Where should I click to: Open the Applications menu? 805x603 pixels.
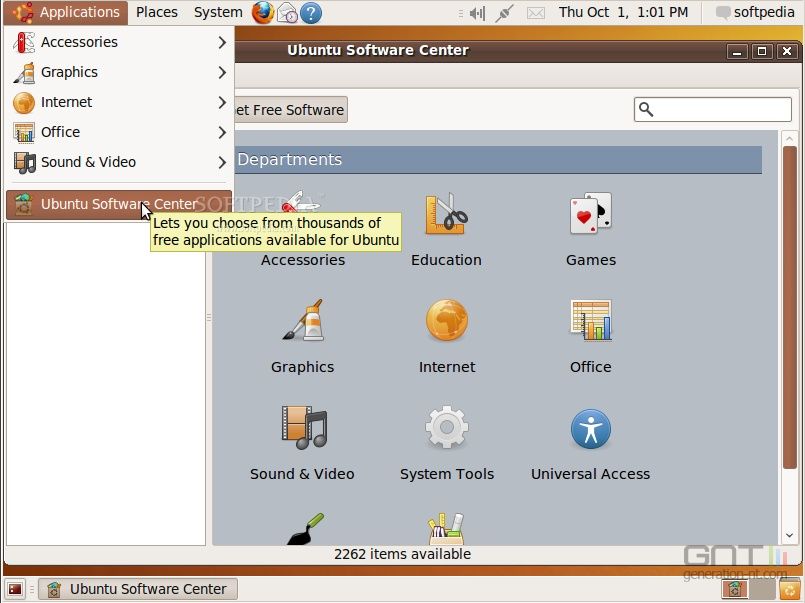[66, 12]
